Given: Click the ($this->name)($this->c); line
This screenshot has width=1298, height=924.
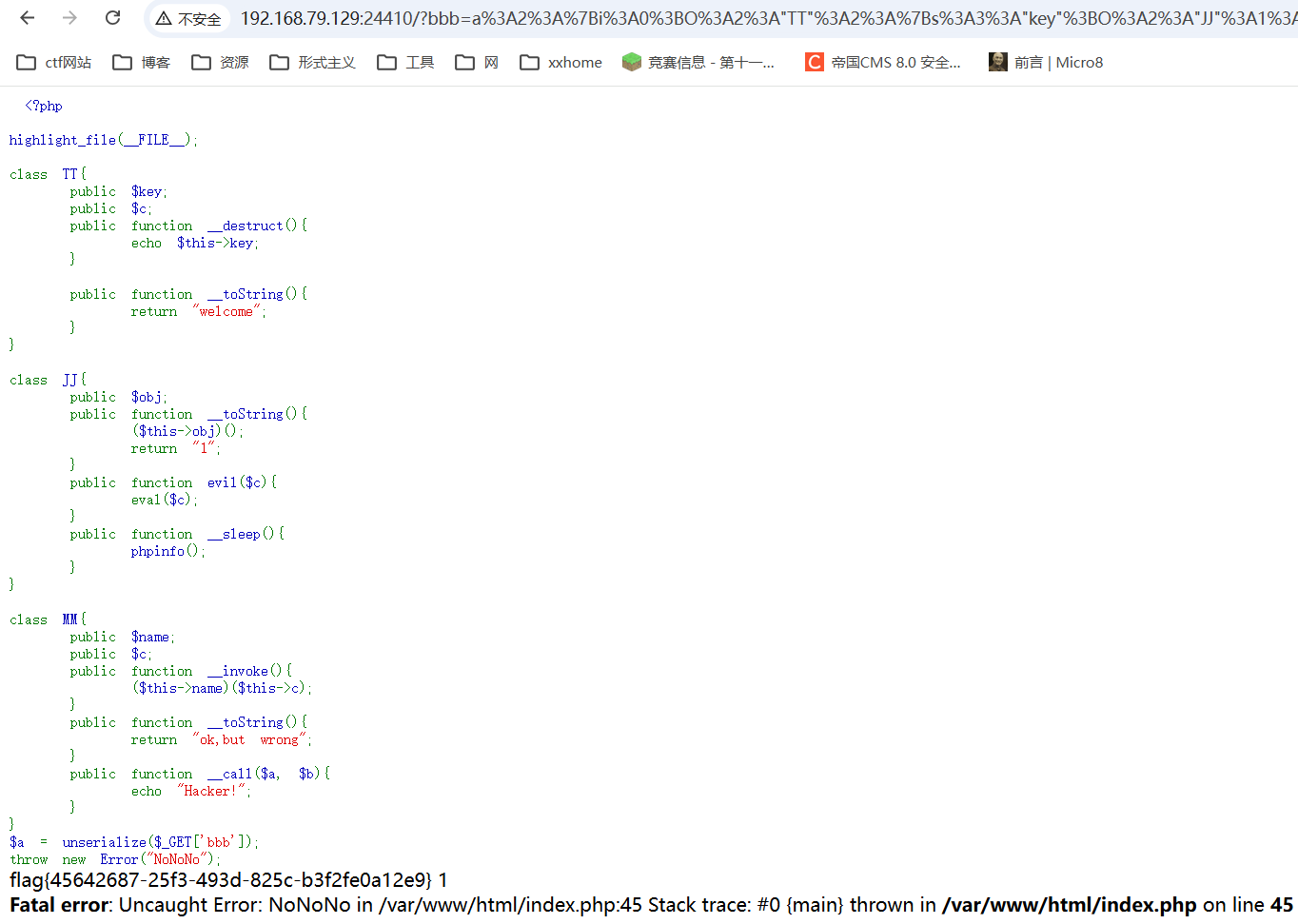Looking at the screenshot, I should tap(222, 688).
